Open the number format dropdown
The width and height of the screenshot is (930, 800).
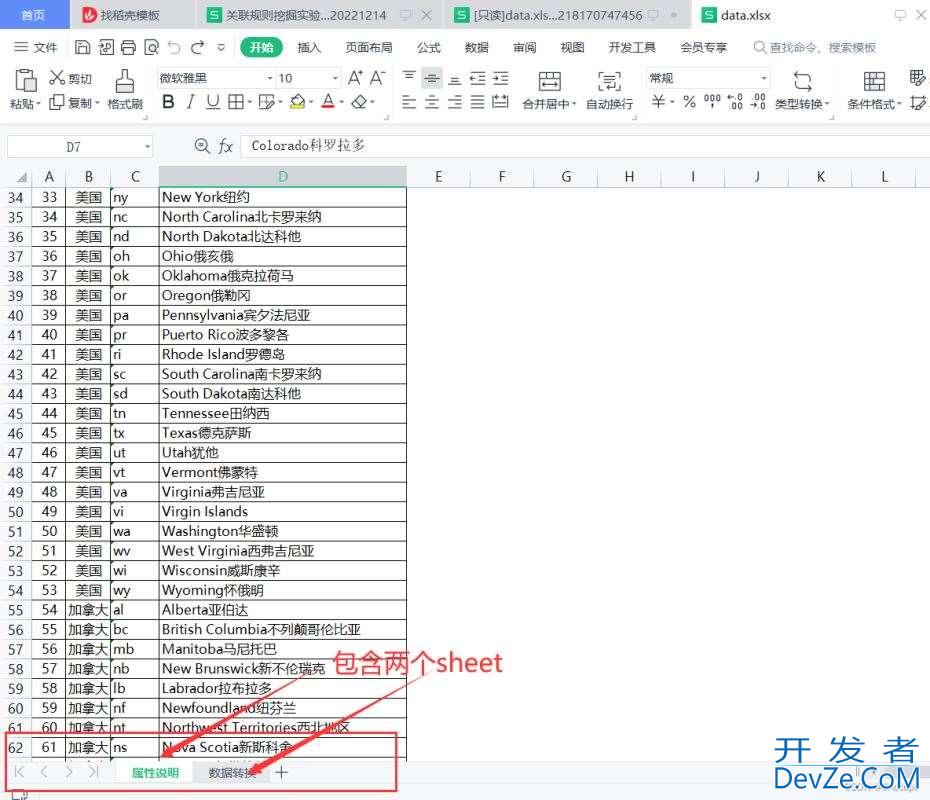coord(764,78)
